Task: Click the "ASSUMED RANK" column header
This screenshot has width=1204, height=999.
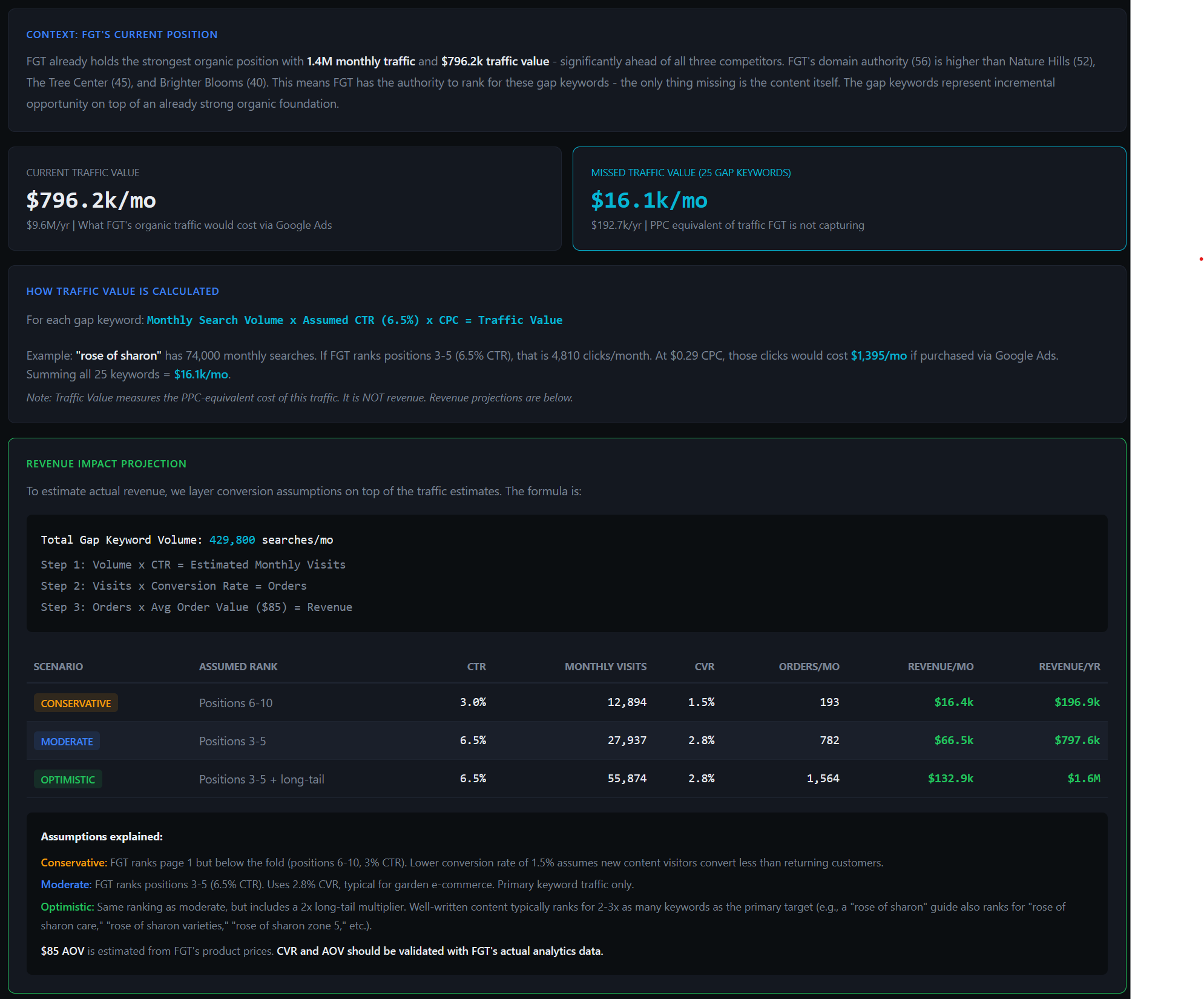Action: (238, 667)
